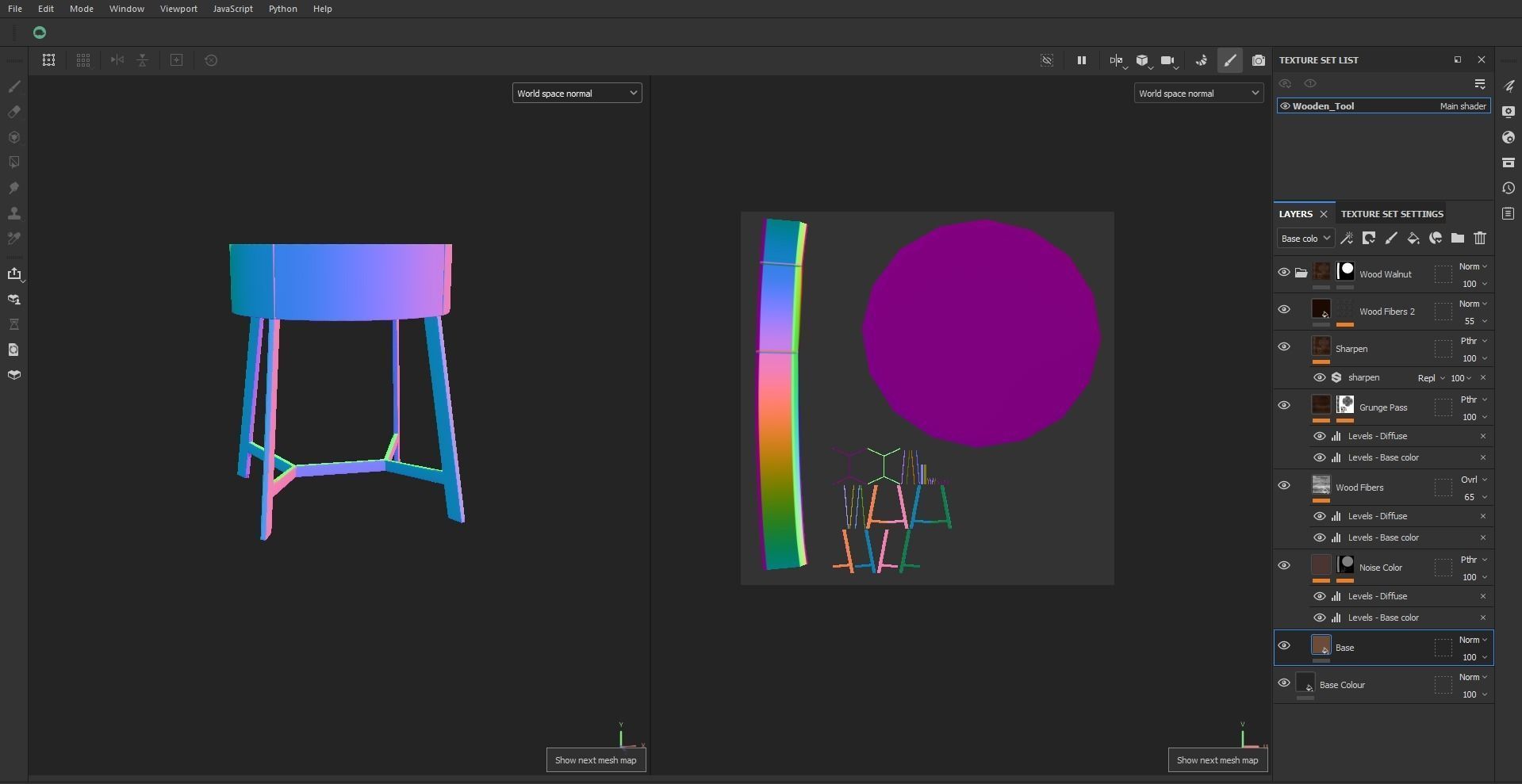Open the Viewport menu

(x=178, y=9)
